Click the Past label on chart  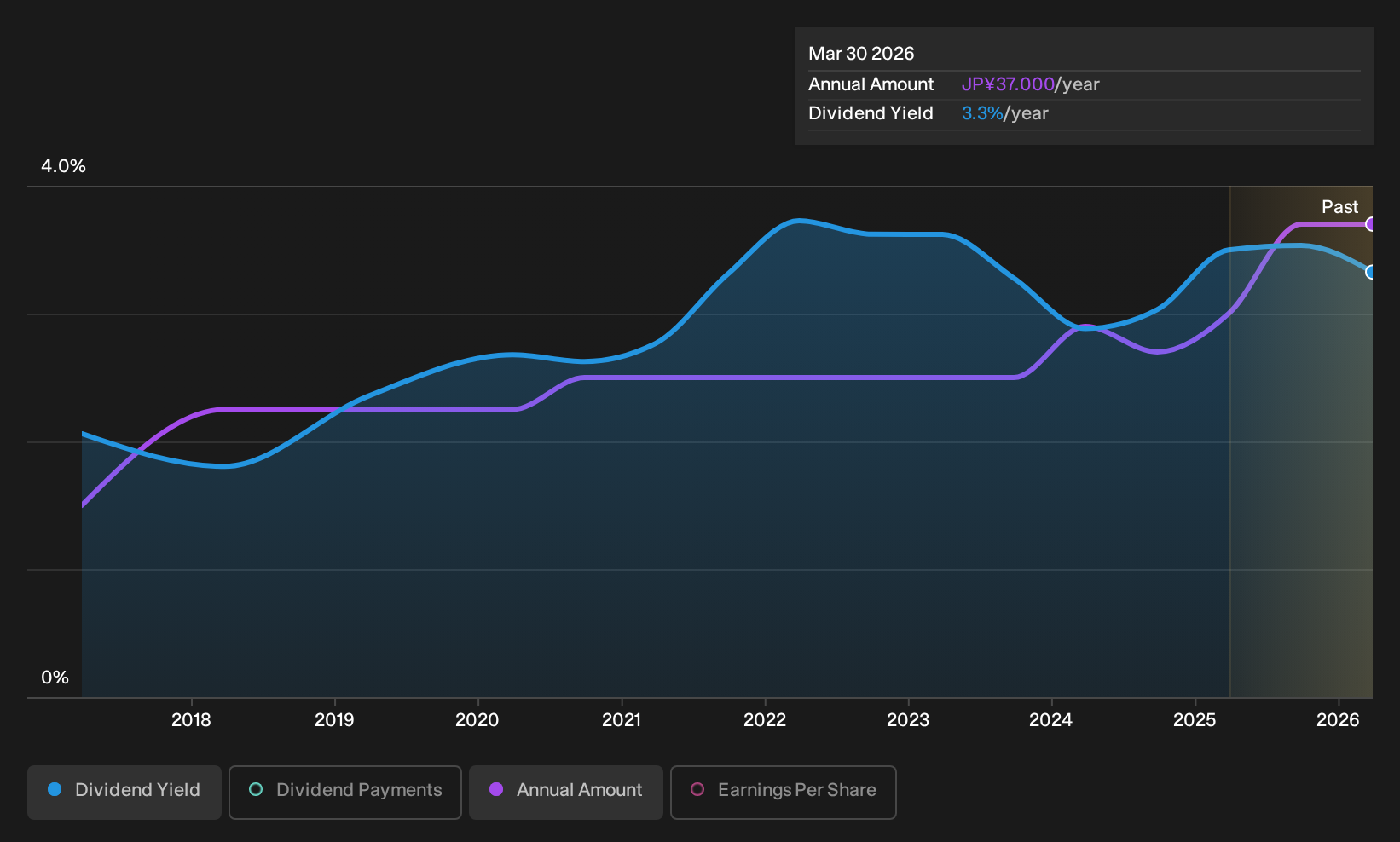[1339, 207]
